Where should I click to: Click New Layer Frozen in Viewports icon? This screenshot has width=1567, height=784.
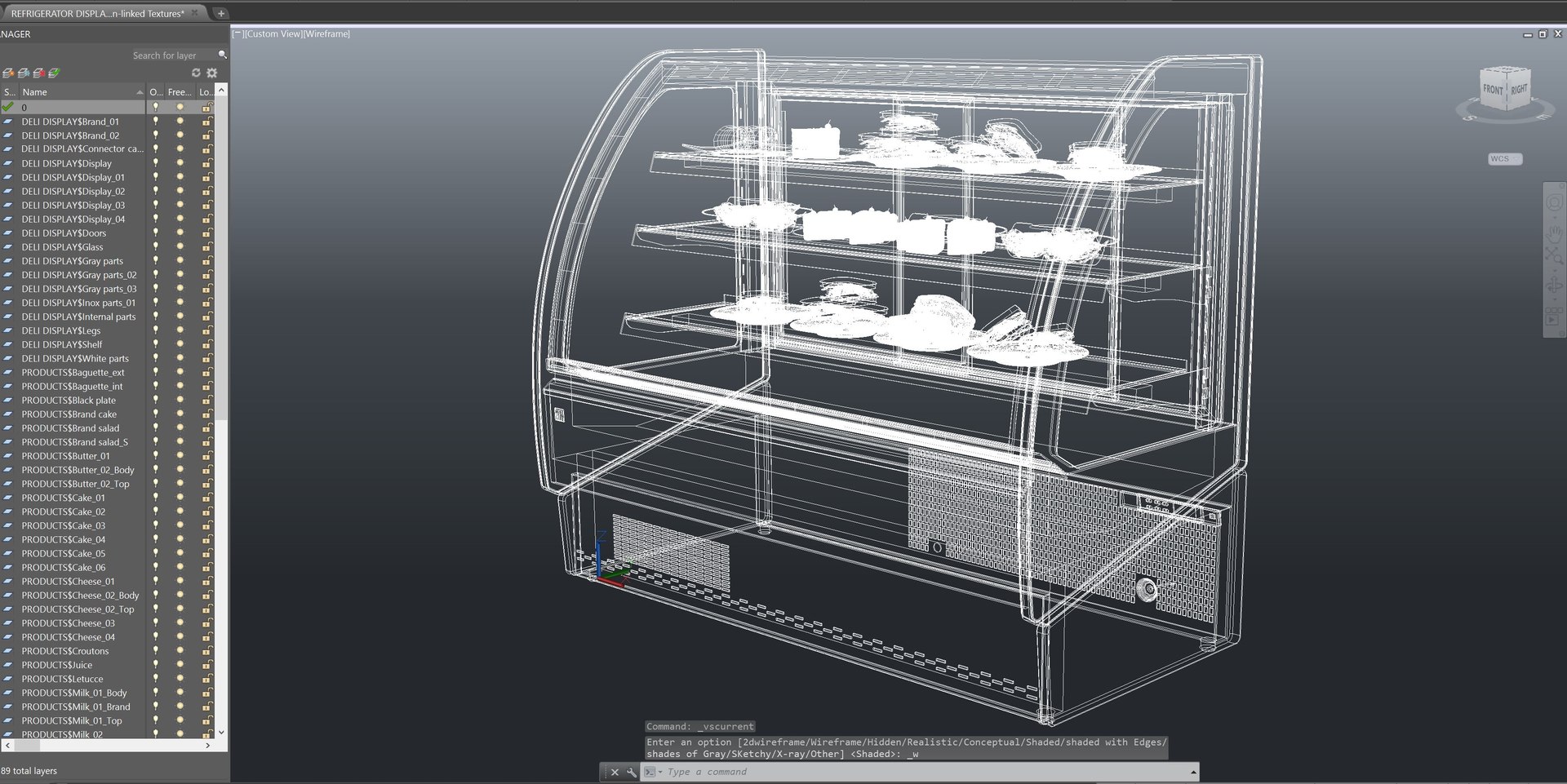coord(24,73)
